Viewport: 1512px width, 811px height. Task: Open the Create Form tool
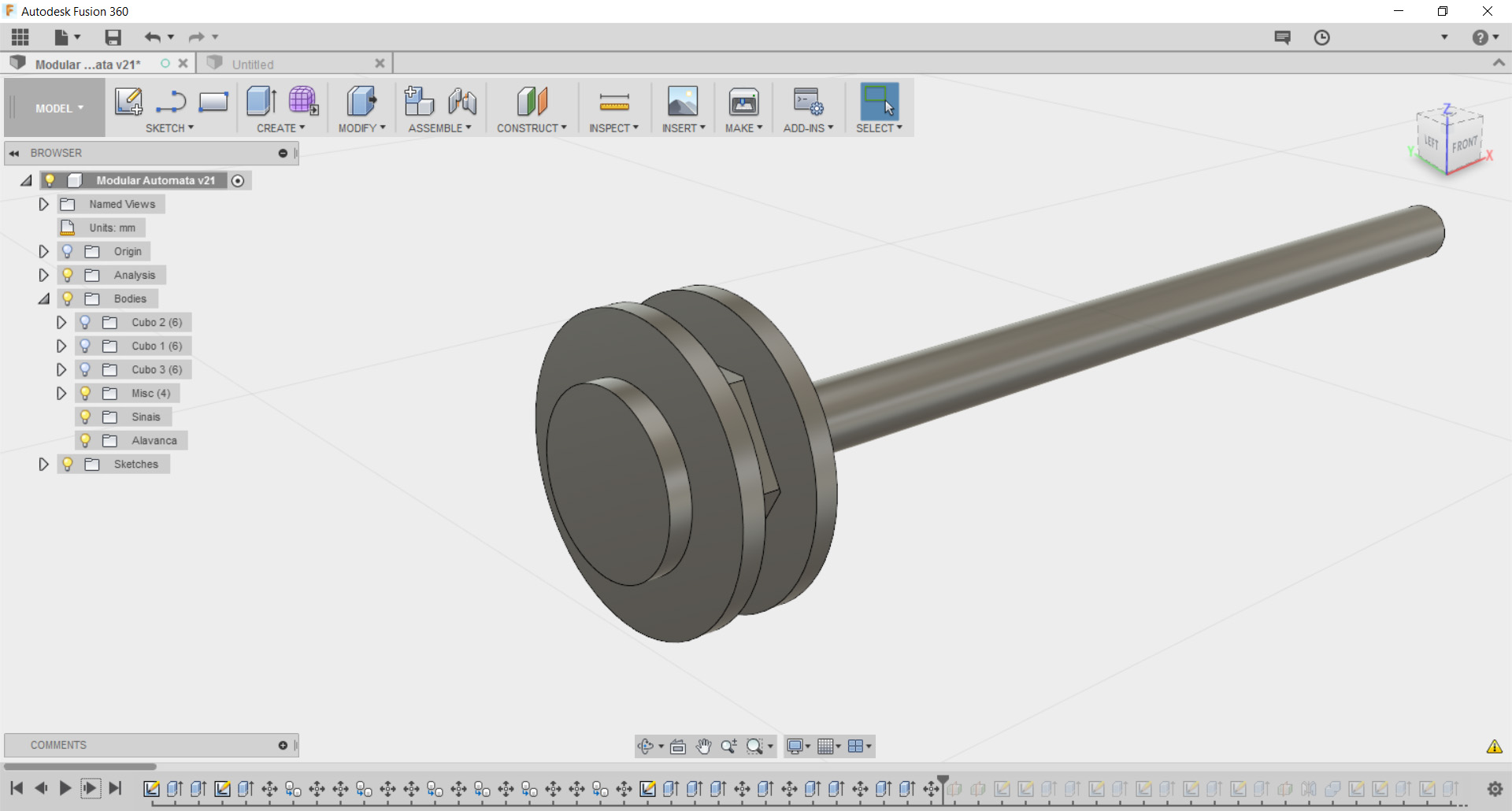(x=303, y=102)
